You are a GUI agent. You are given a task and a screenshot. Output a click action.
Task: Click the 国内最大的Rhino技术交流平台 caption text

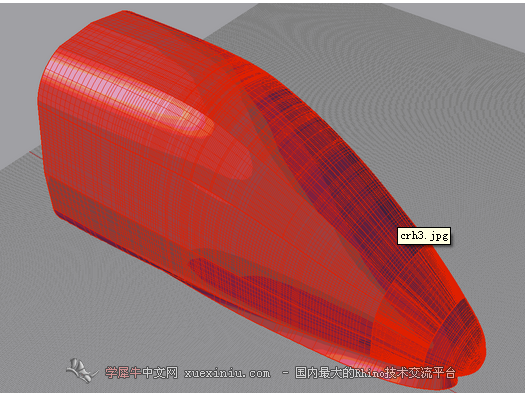[375, 373]
